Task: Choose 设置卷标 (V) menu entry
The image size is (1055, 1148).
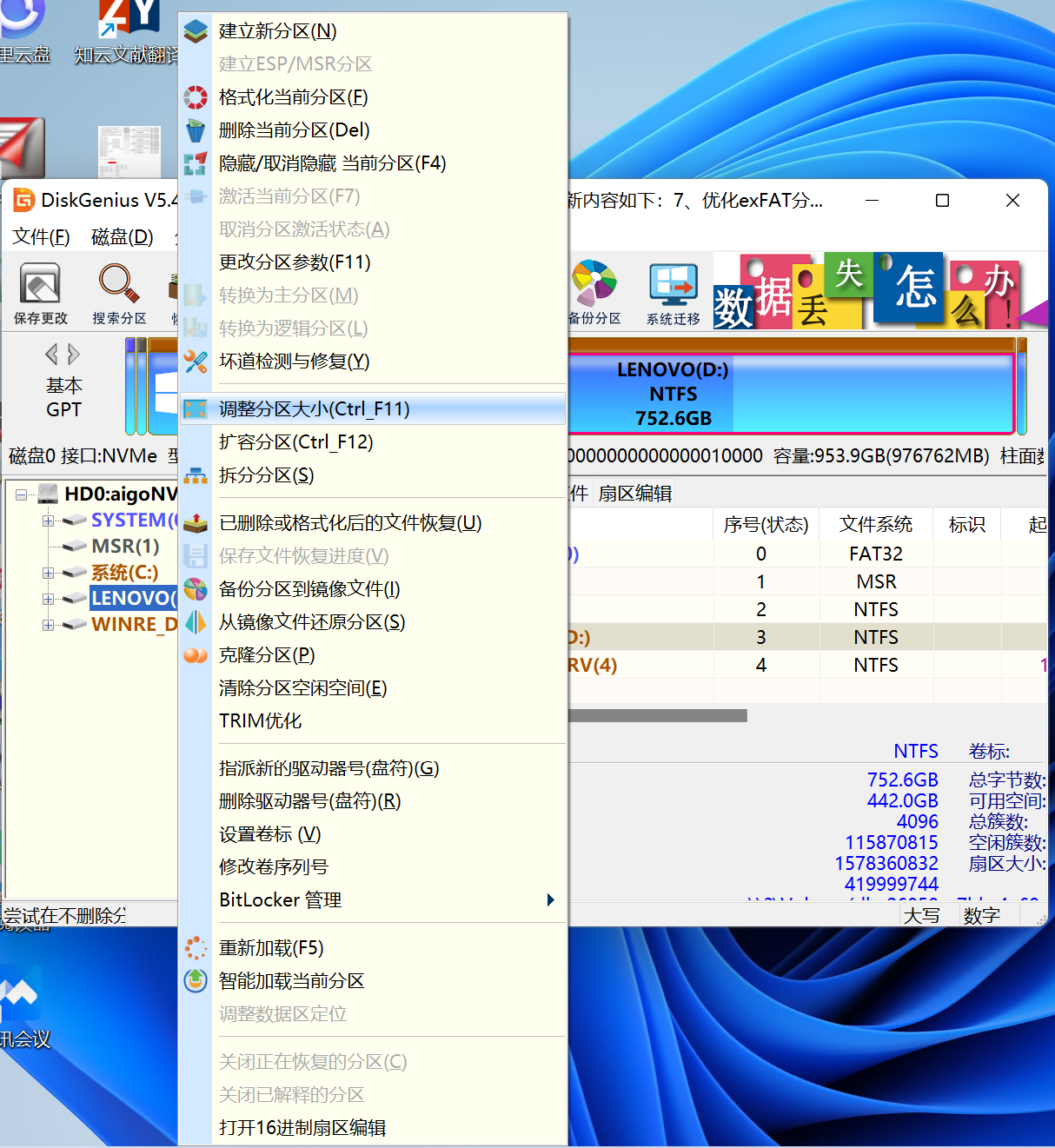Action: [x=373, y=835]
